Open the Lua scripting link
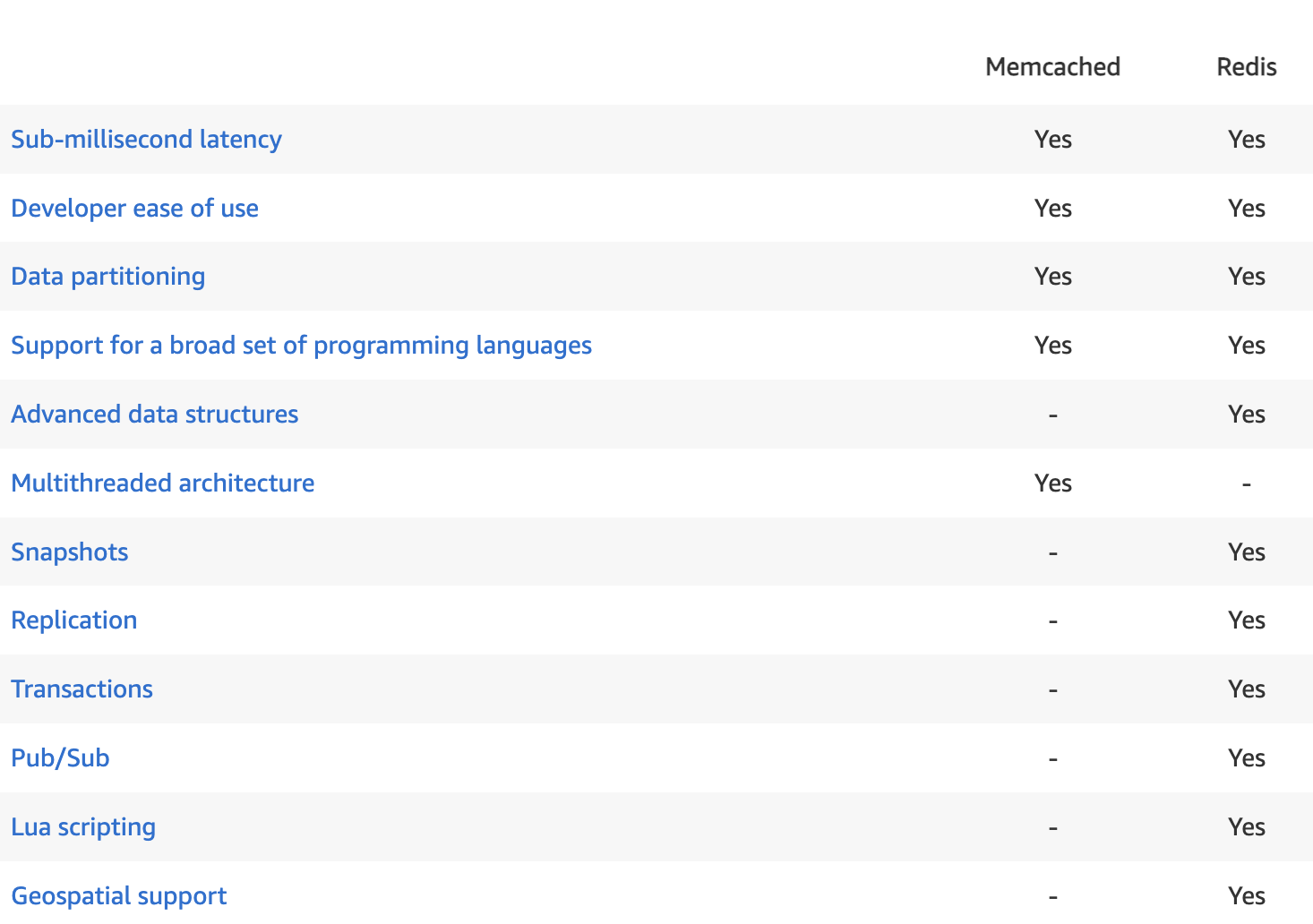The height and width of the screenshot is (924, 1313). pos(83,827)
